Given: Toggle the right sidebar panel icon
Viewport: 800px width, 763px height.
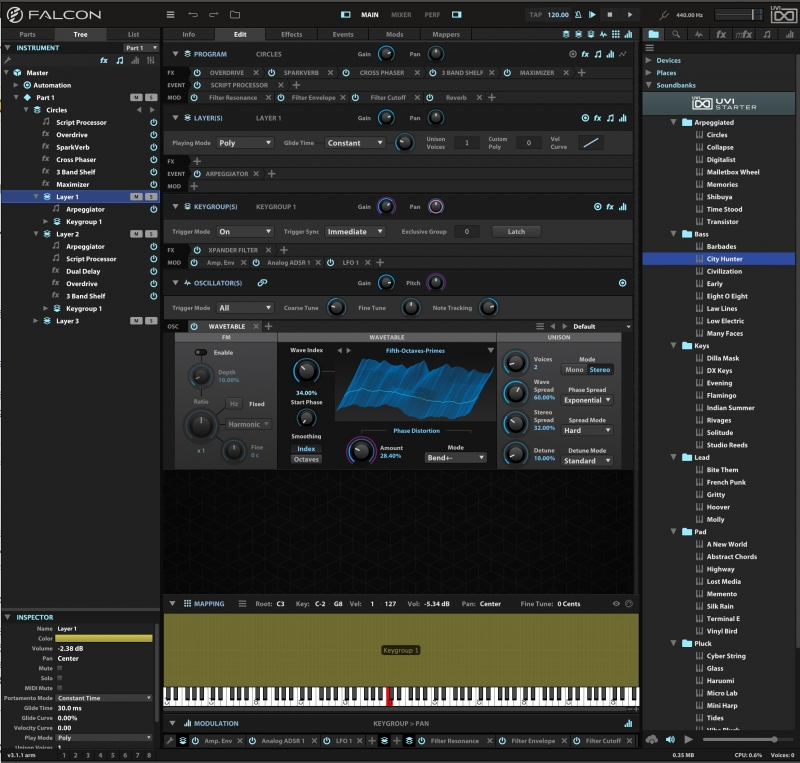Looking at the screenshot, I should 457,15.
